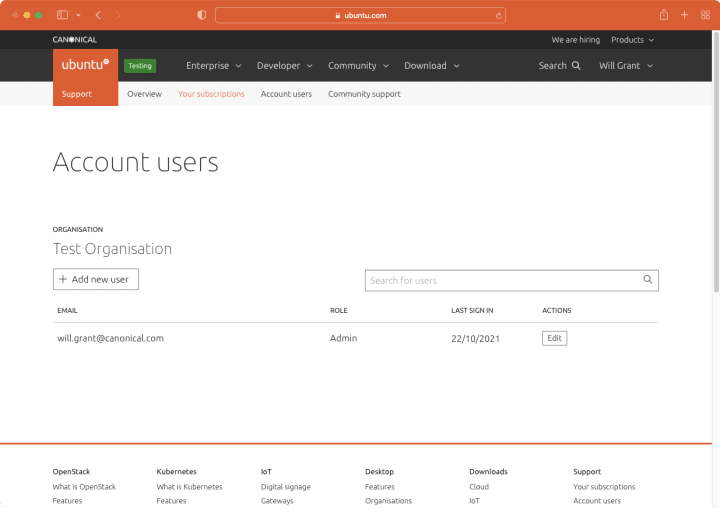720x508 pixels.
Task: Add a new browser tab
Action: 684,15
